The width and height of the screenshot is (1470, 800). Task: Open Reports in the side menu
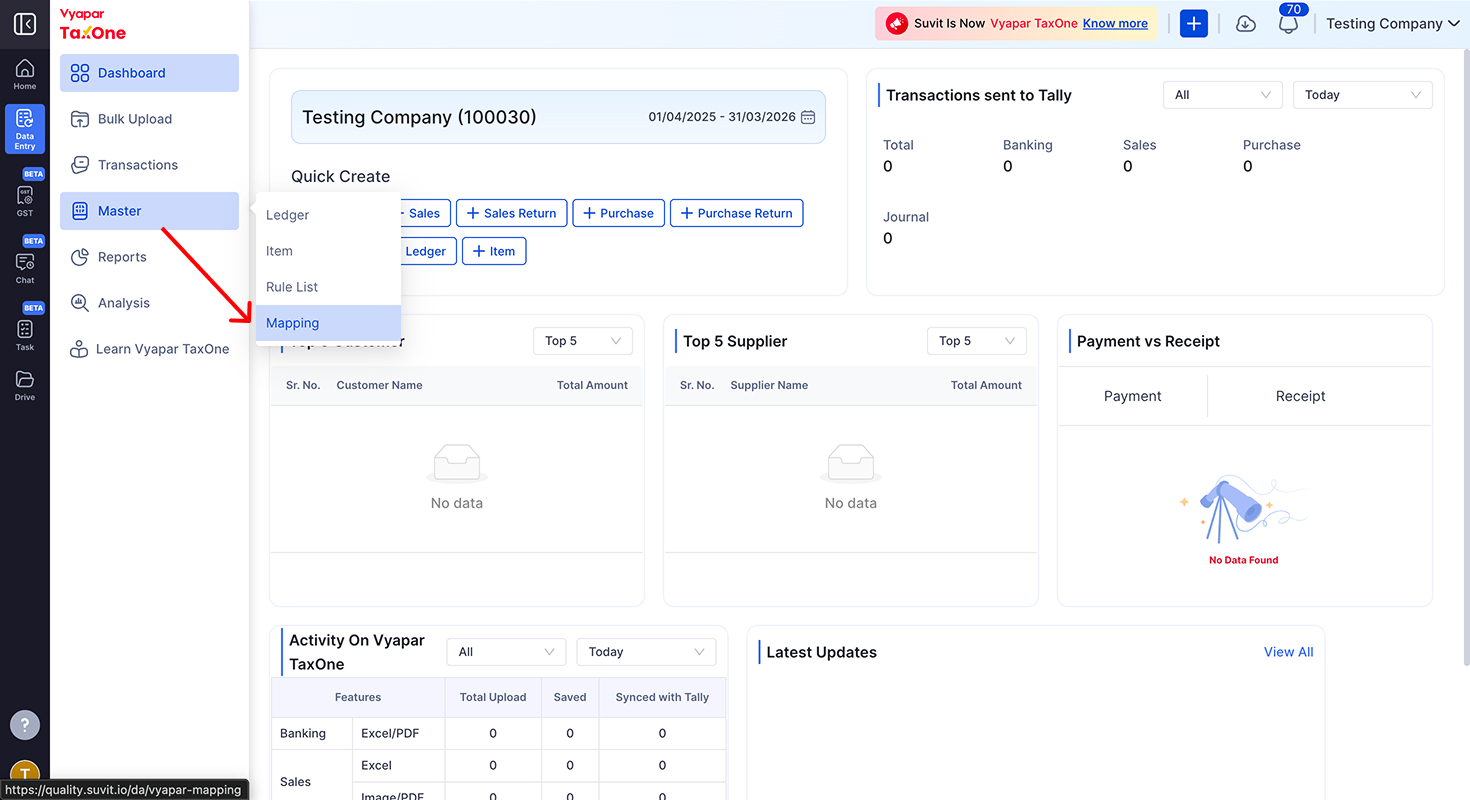click(x=149, y=257)
